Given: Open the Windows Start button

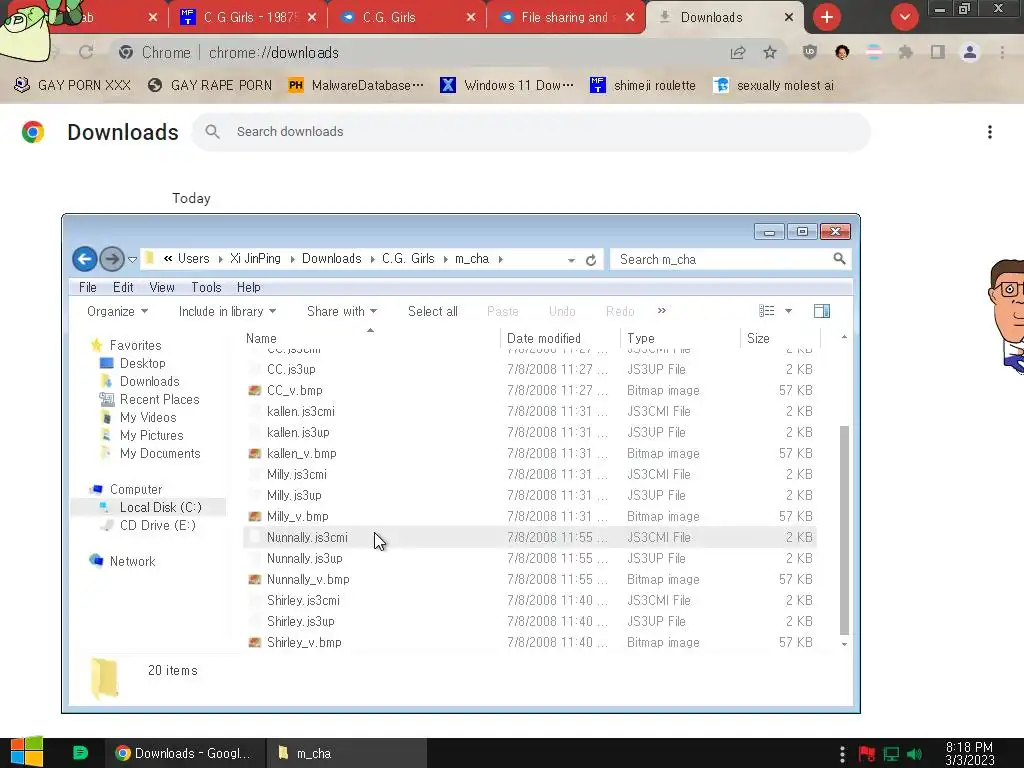Looking at the screenshot, I should click(x=26, y=752).
